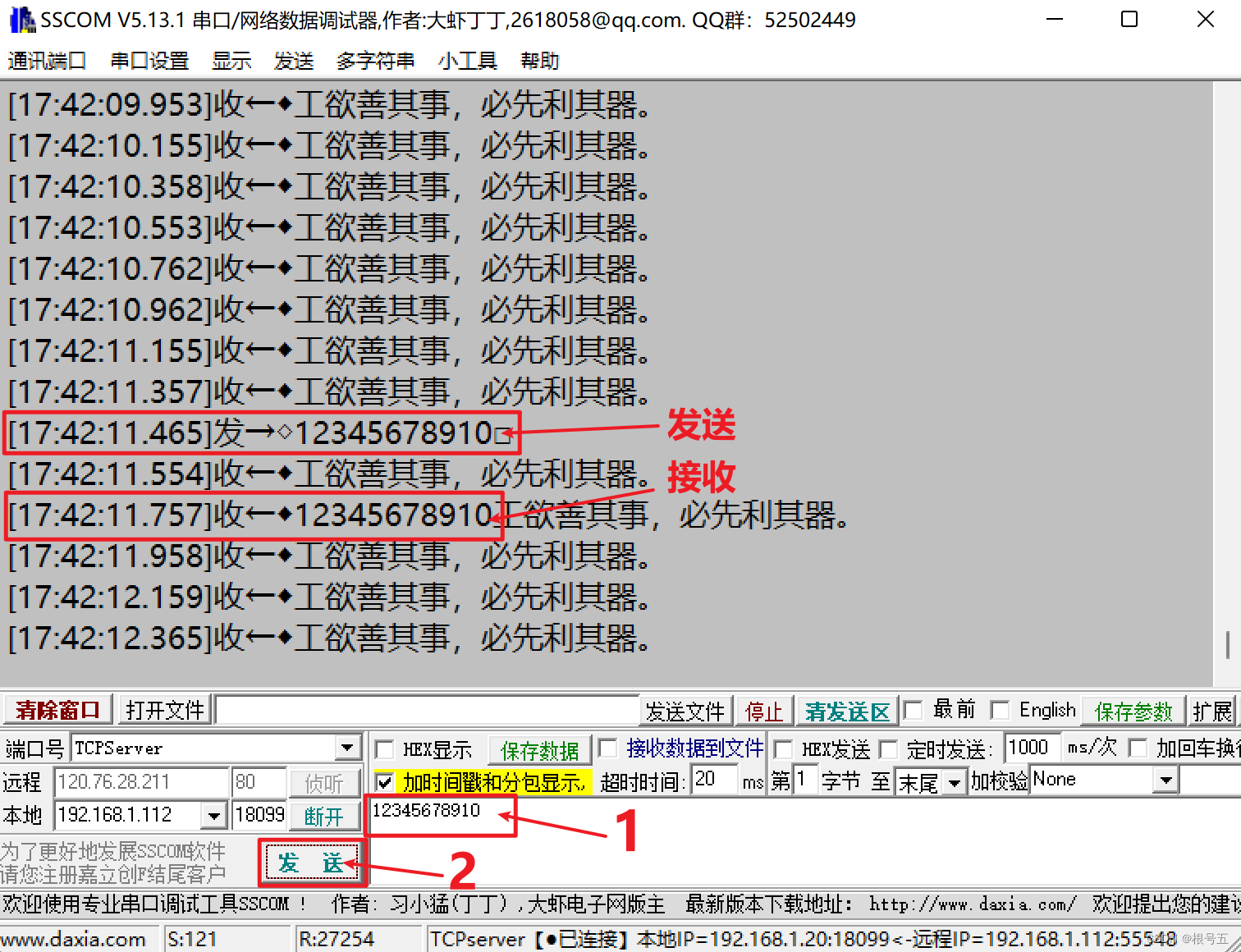
Task: Click the 发送 send button
Action: tap(310, 863)
